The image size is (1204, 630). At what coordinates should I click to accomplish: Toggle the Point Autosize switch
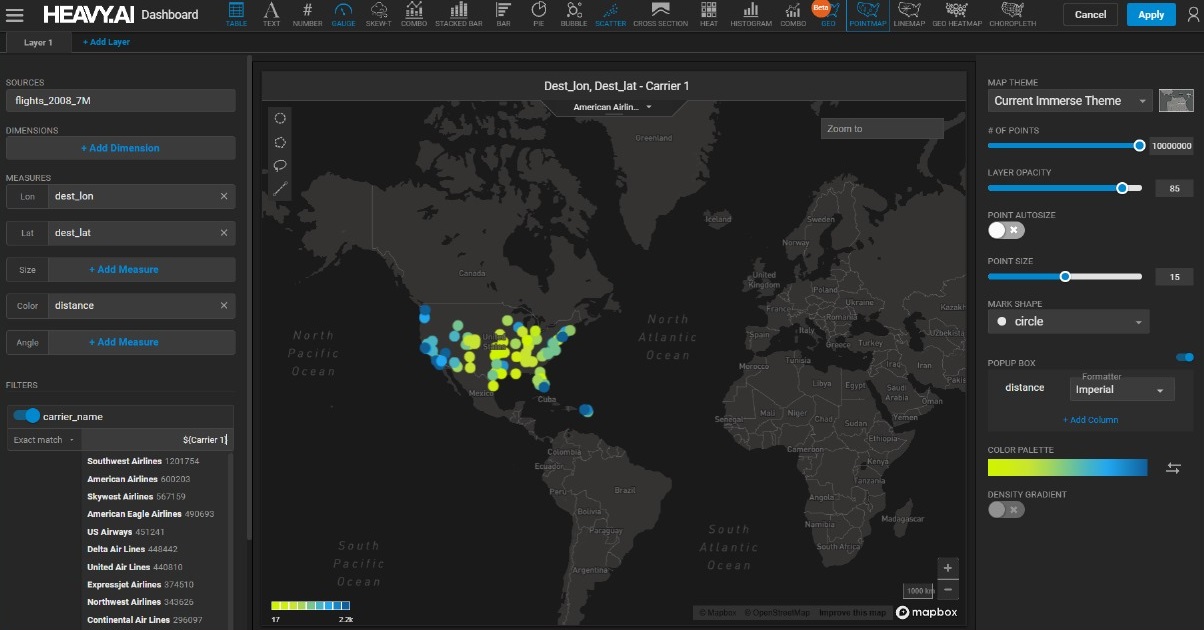coord(1006,230)
